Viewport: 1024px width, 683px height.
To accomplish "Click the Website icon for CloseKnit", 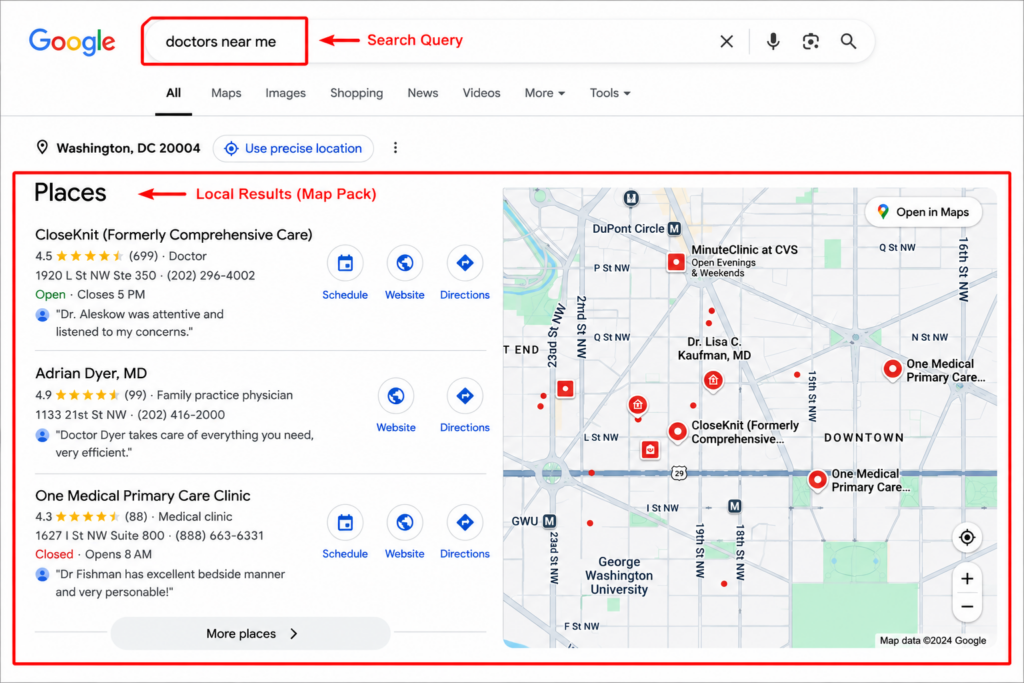I will point(404,263).
